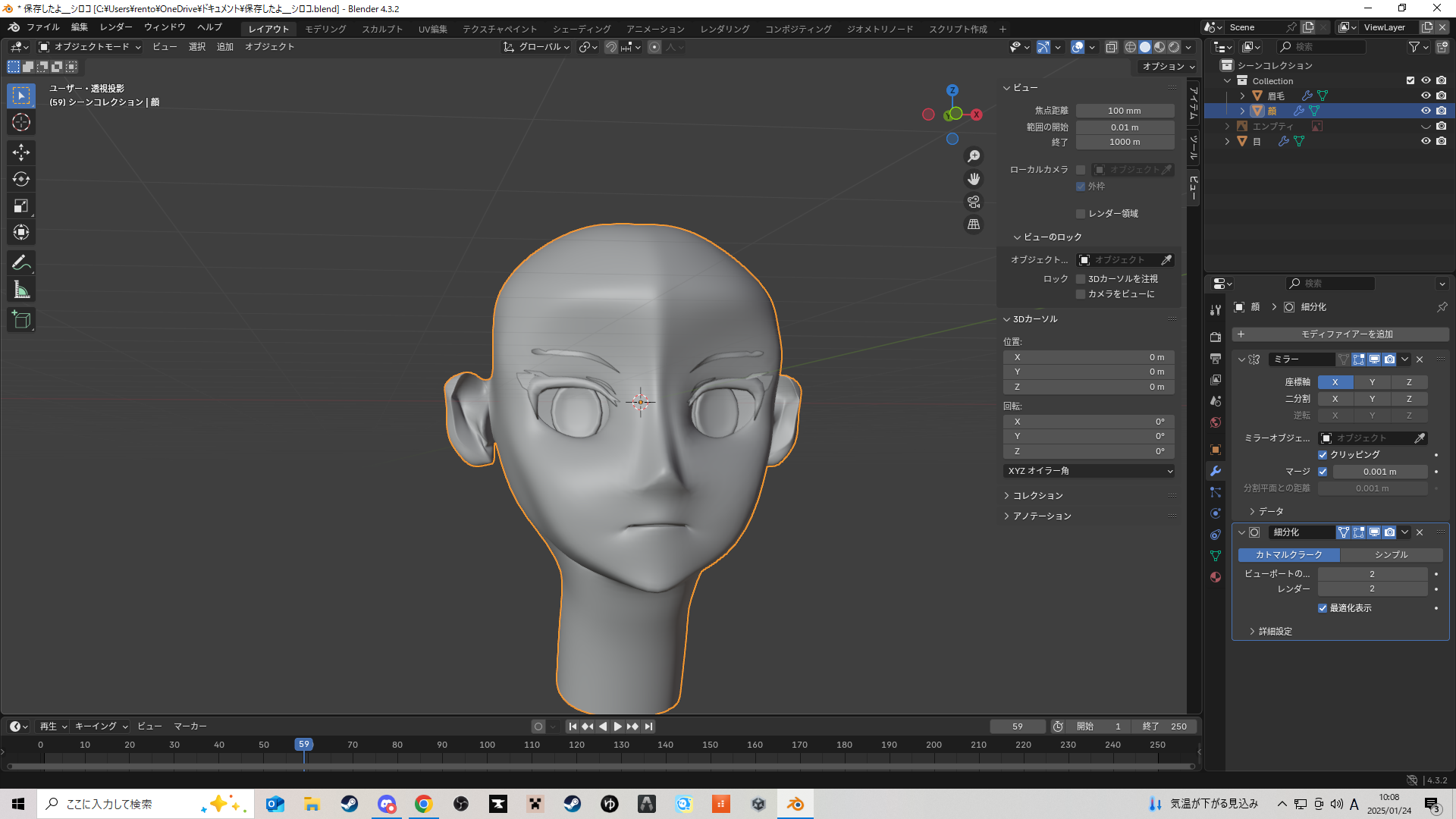Toggle the クリッピング checkbox
The width and height of the screenshot is (1456, 819).
(1323, 455)
